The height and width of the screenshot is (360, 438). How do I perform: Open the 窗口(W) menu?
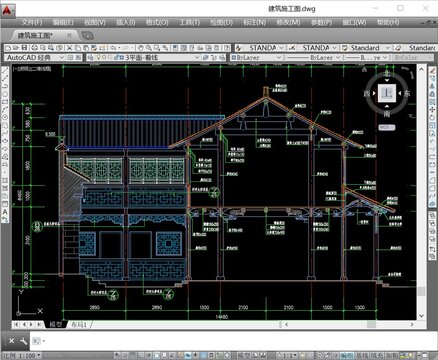click(354, 22)
